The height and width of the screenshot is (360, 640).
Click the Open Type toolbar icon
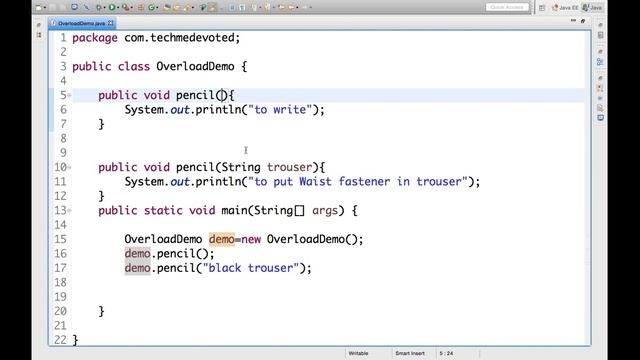tap(167, 7)
